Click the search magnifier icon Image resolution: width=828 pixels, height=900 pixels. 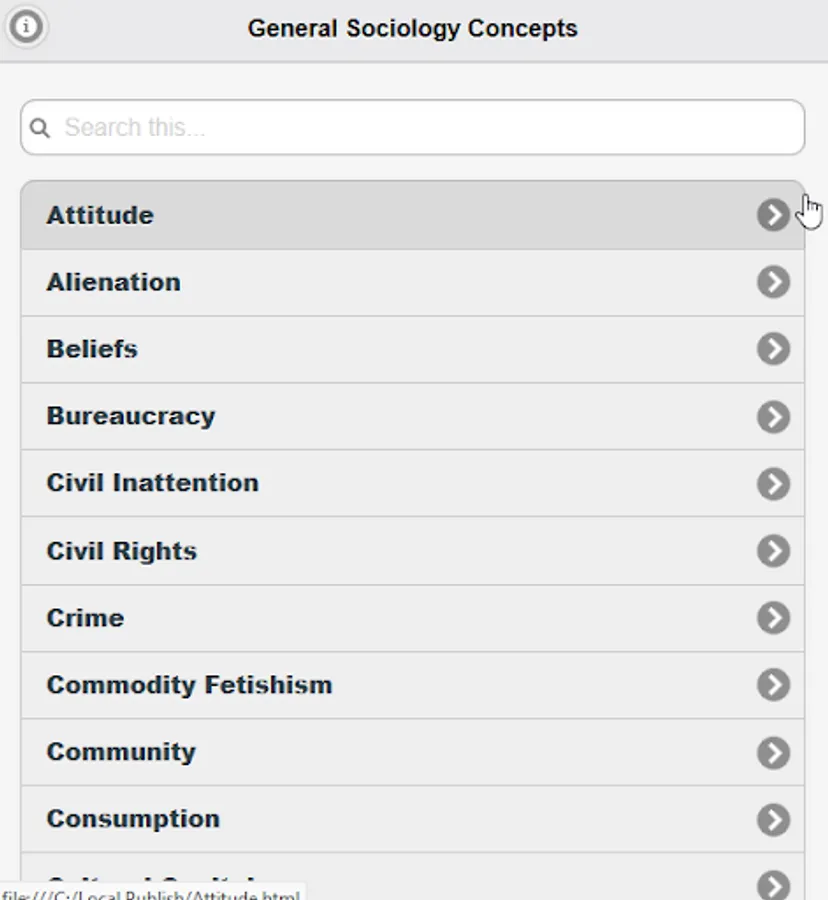[40, 128]
